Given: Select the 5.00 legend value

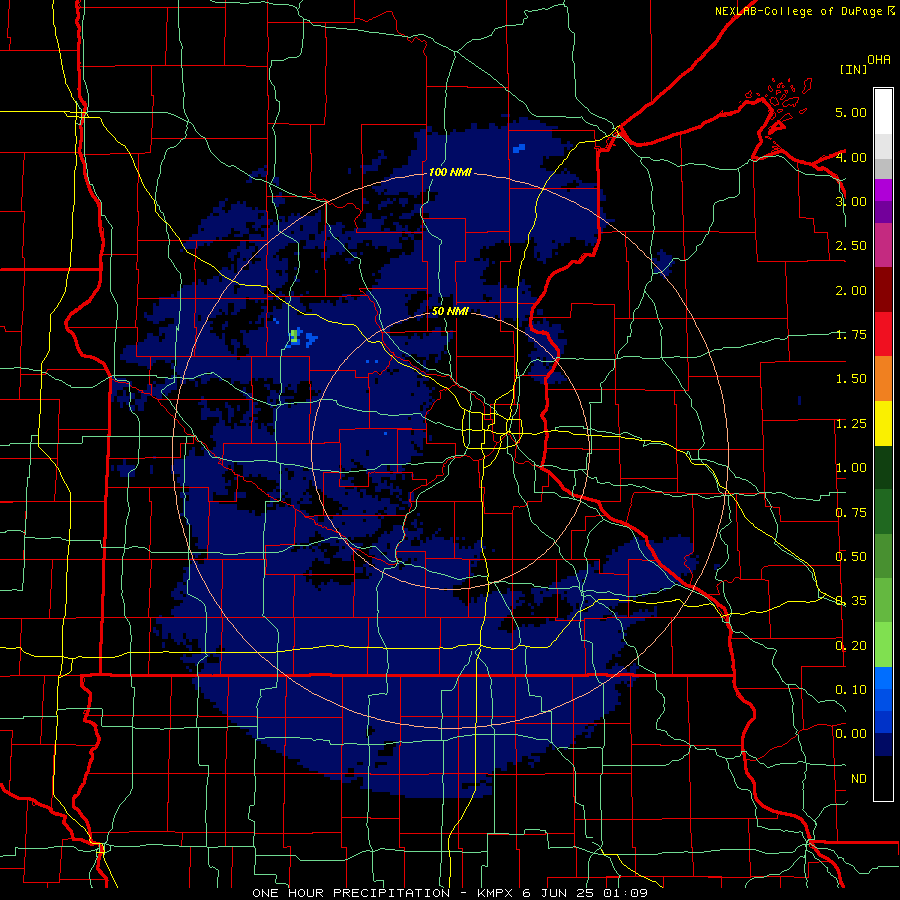Looking at the screenshot, I should click(851, 112).
